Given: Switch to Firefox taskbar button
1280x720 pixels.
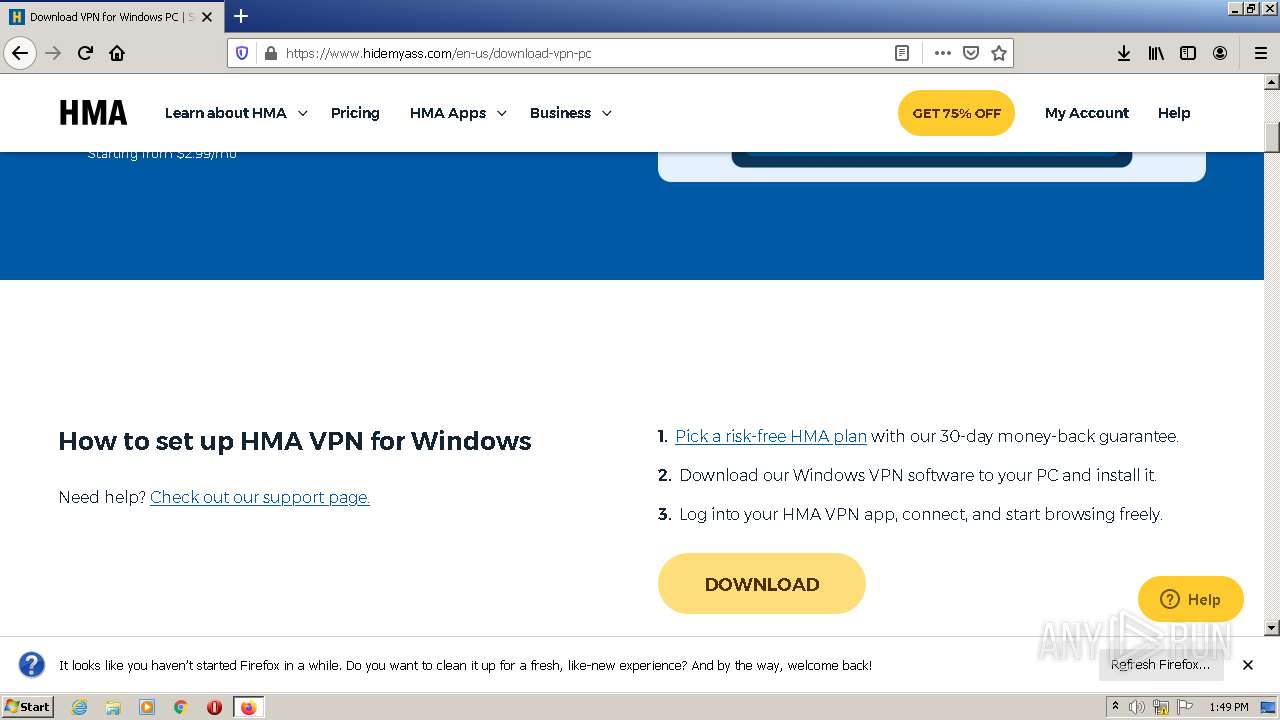Looking at the screenshot, I should [248, 707].
